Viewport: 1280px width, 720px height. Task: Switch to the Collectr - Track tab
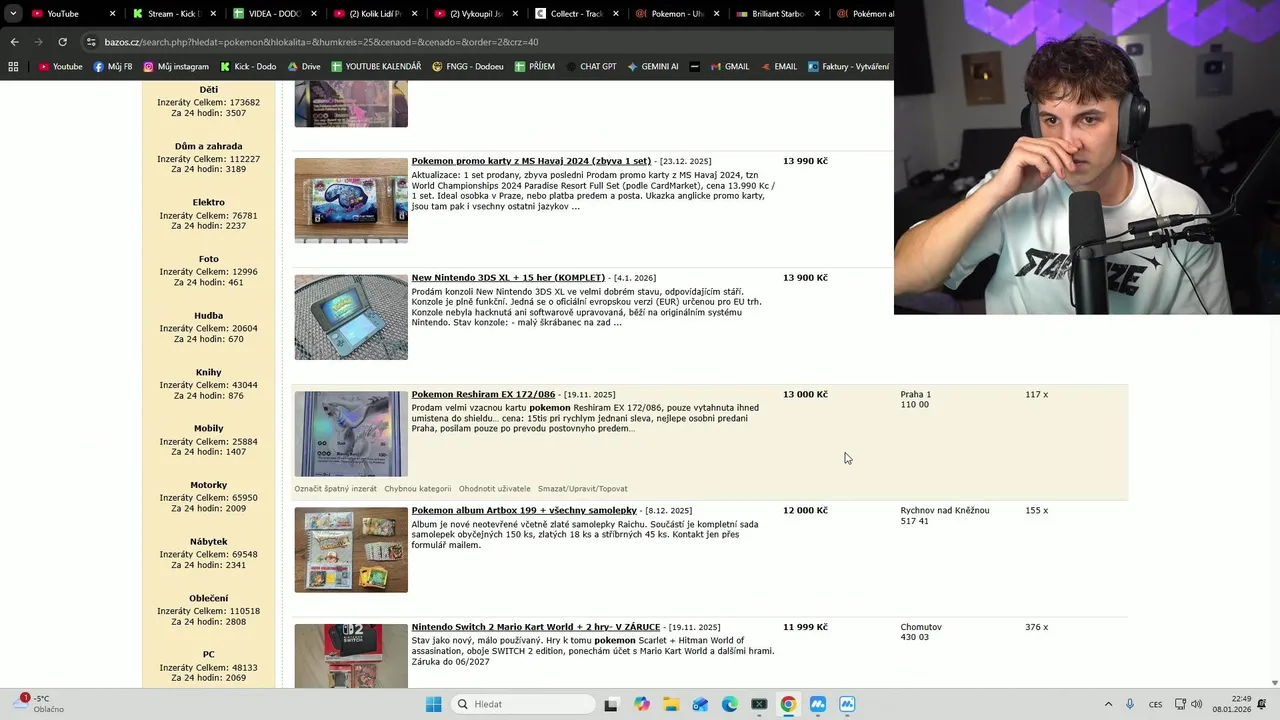pyautogui.click(x=576, y=14)
